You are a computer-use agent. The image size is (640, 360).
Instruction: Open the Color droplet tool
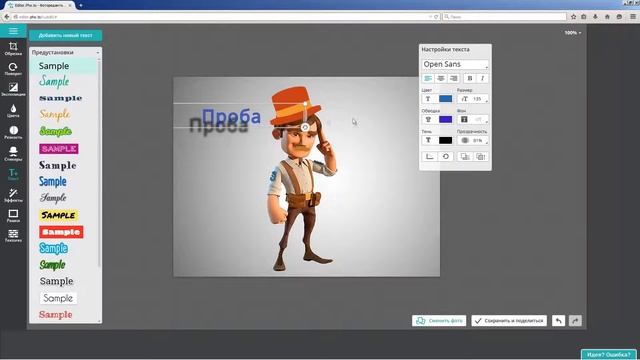click(13, 111)
